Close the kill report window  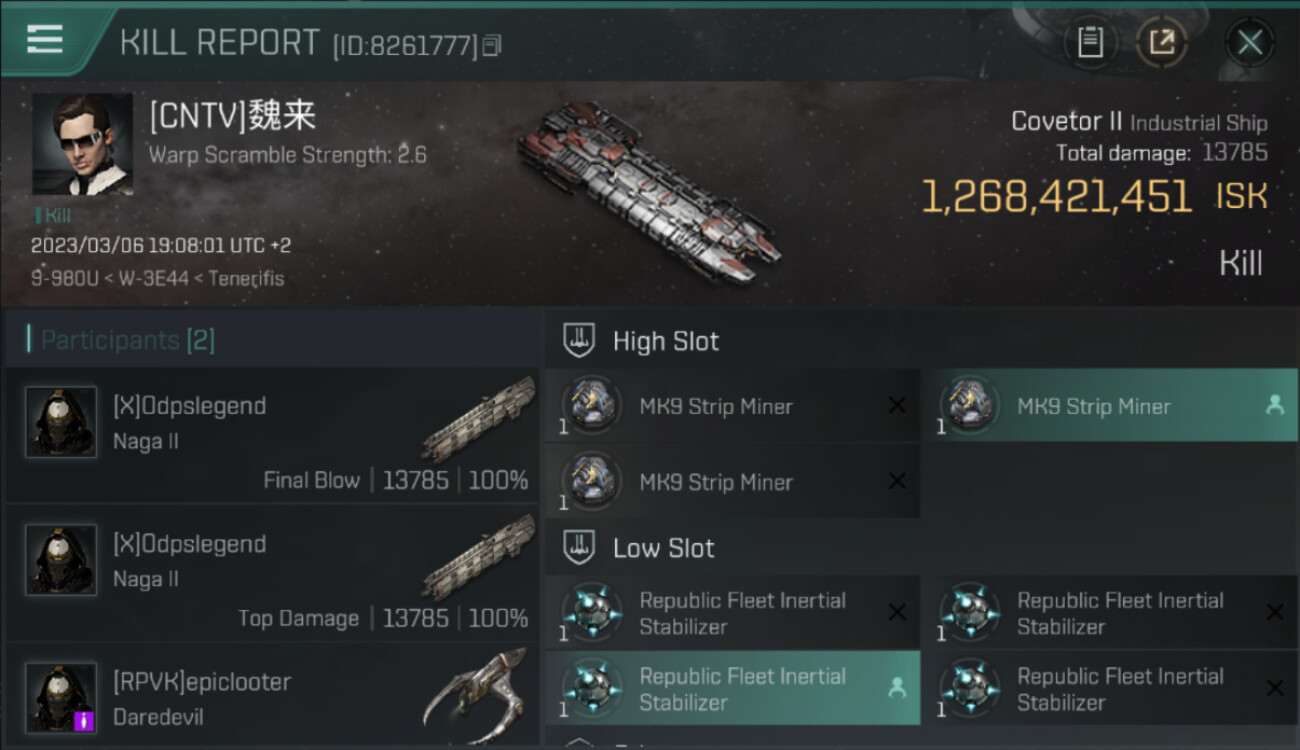[x=1249, y=43]
